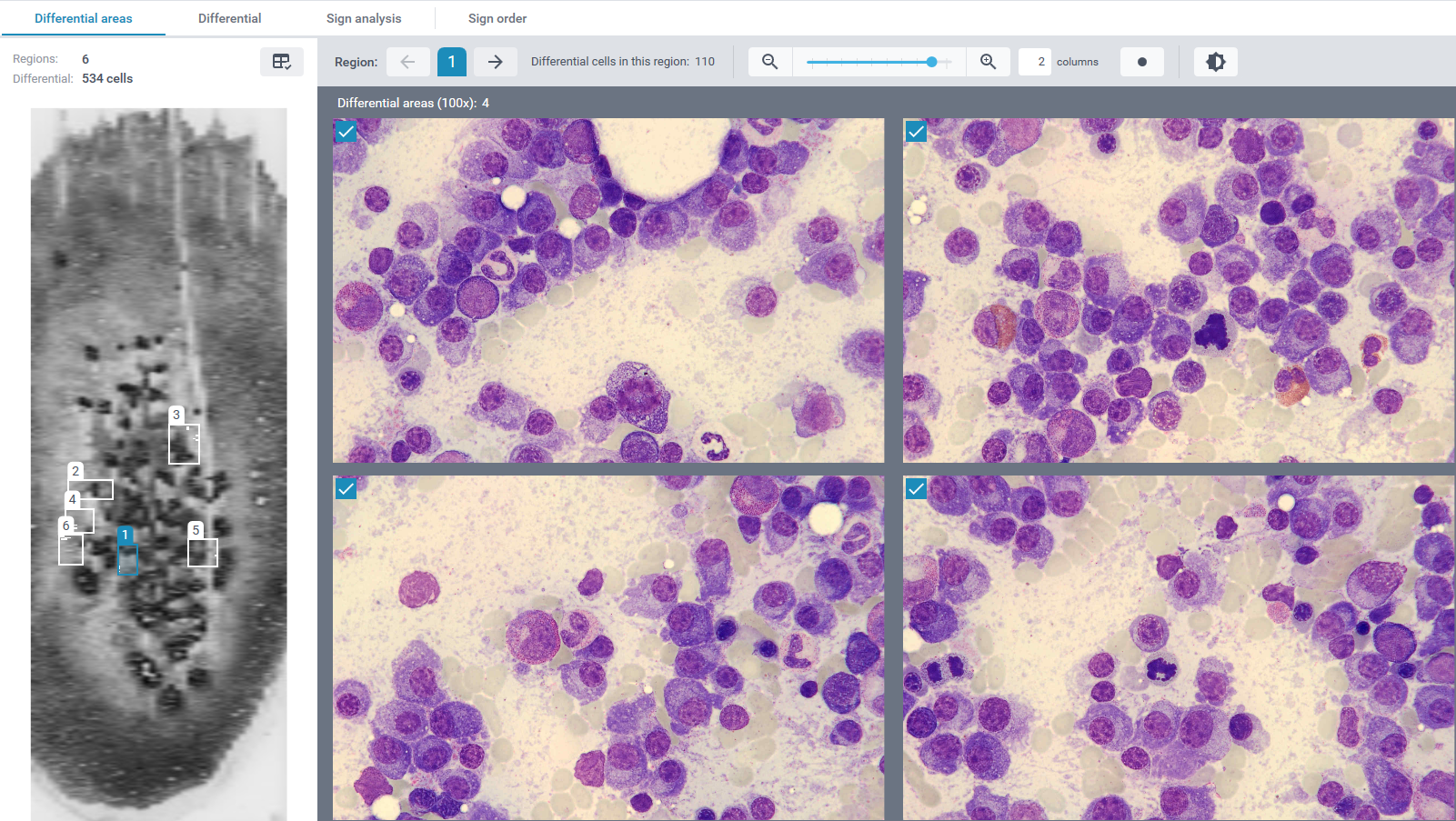Open the Sign analysis tab
This screenshot has width=1456, height=821.
pos(364,17)
